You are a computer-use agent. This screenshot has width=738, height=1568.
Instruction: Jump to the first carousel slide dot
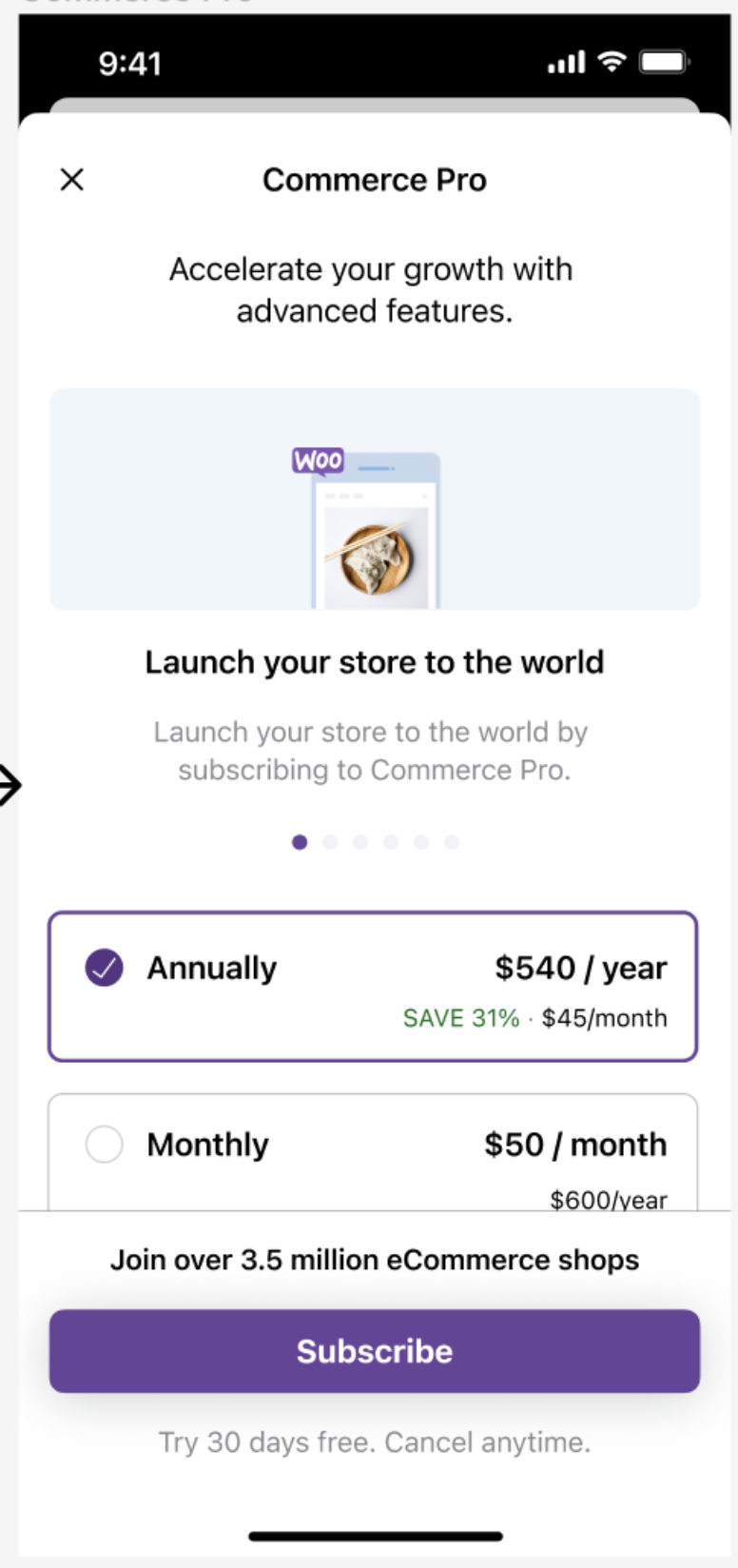point(300,842)
